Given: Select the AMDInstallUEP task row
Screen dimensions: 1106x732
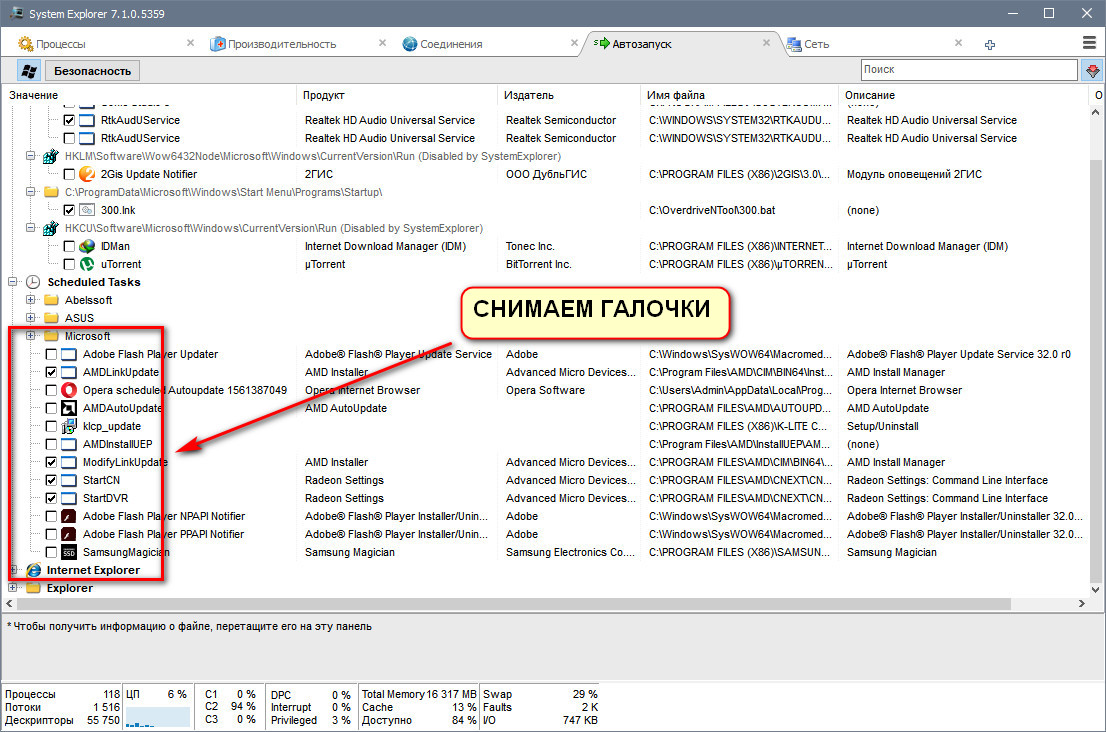Looking at the screenshot, I should click(x=117, y=444).
